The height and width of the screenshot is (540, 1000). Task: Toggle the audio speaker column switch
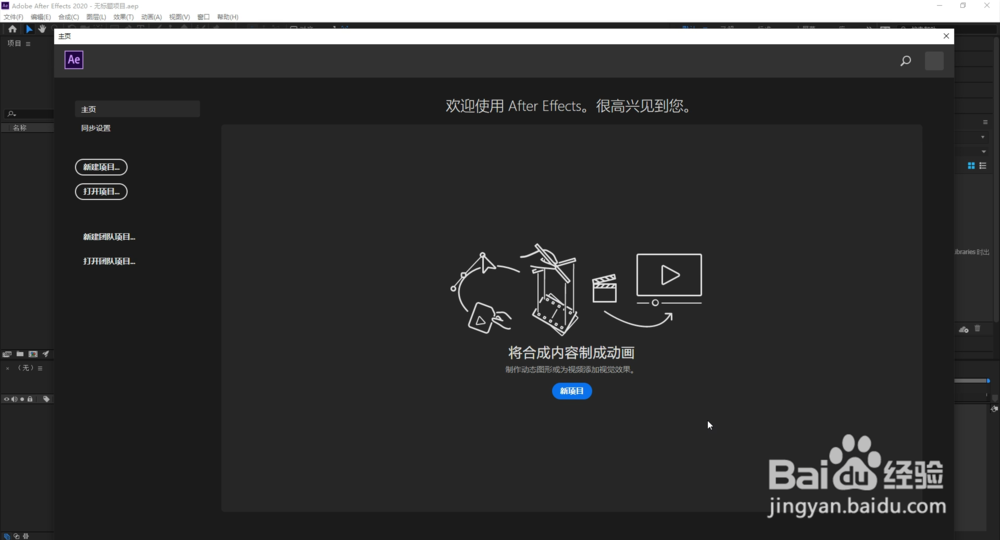pos(14,399)
